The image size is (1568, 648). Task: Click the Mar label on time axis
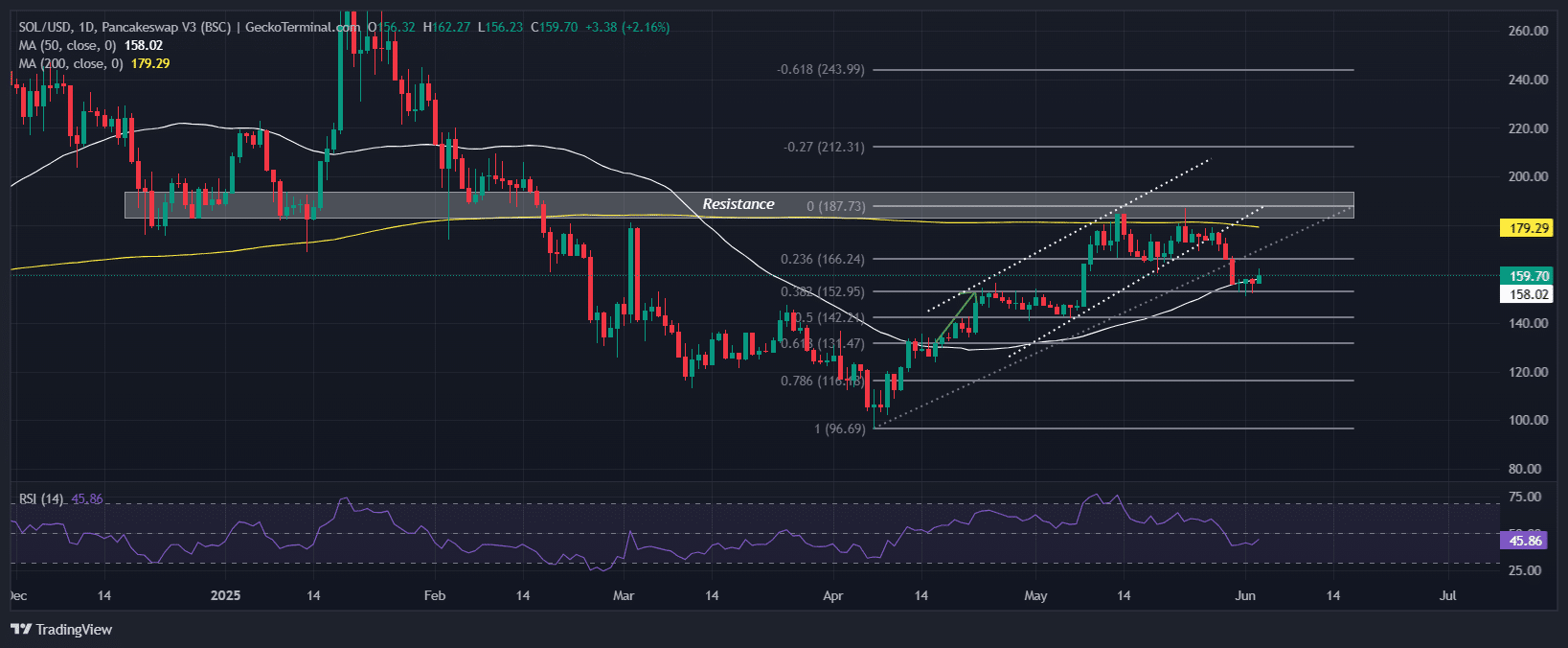click(624, 595)
